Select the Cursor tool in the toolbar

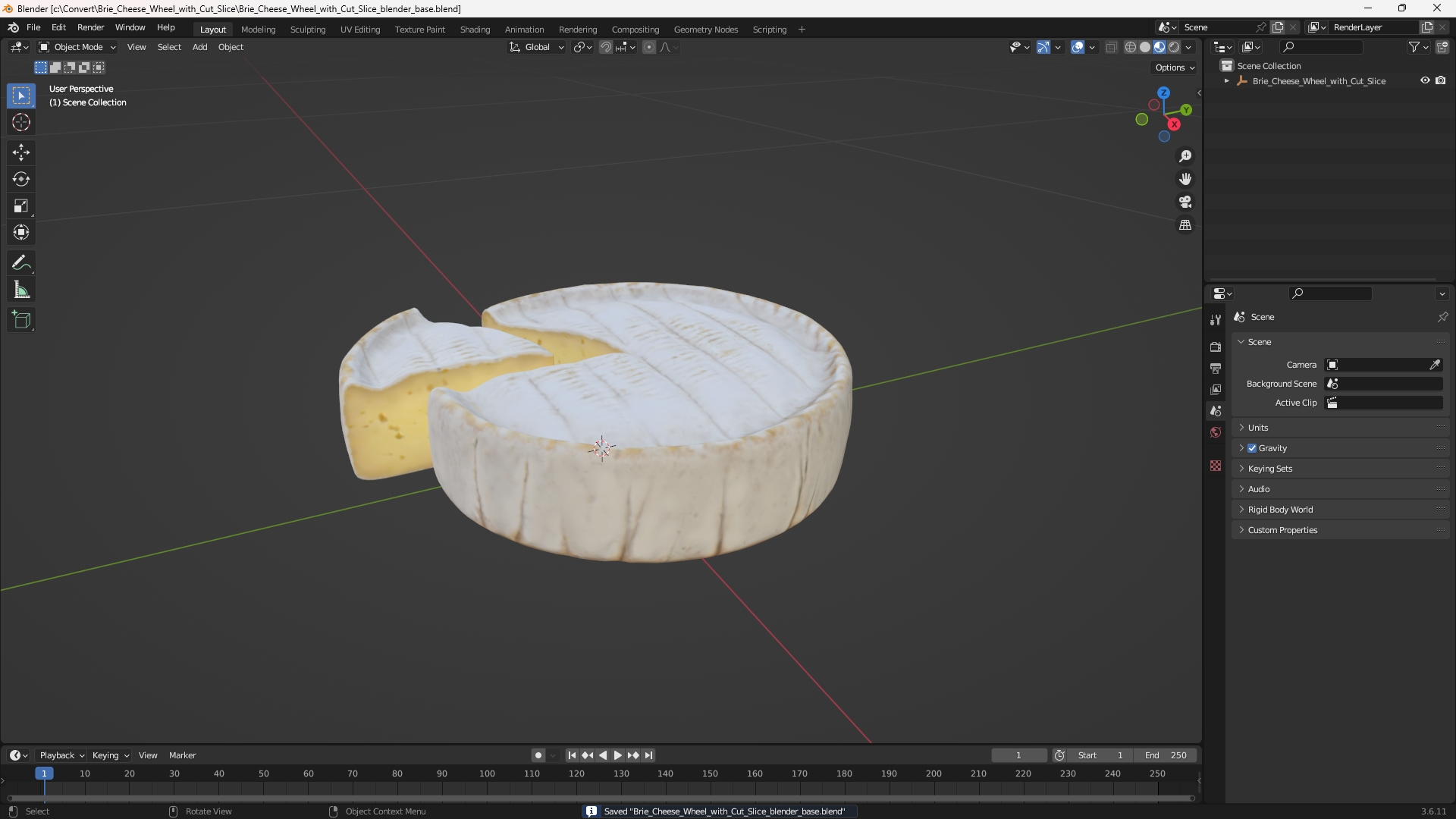(21, 122)
